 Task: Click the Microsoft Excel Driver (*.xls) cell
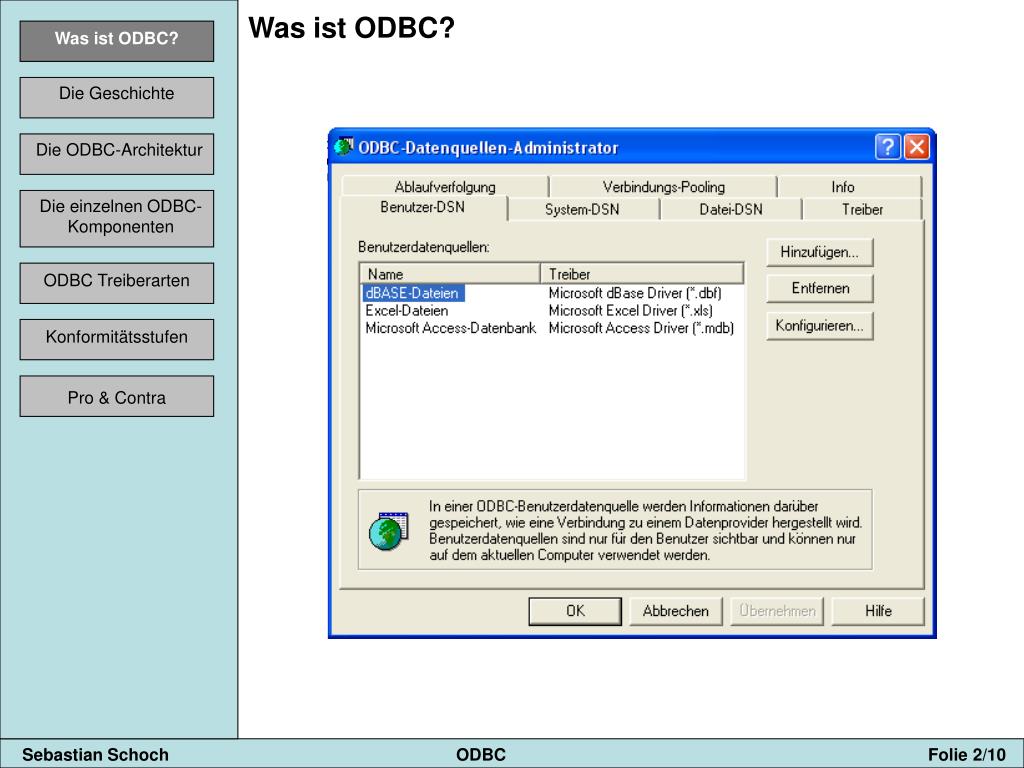click(x=630, y=311)
